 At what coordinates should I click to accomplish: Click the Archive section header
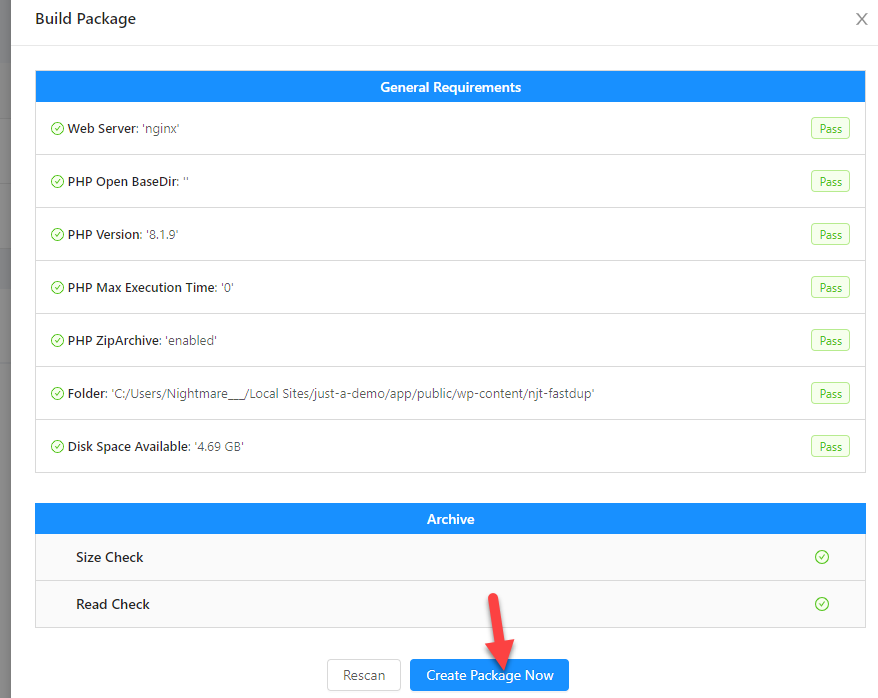(450, 519)
